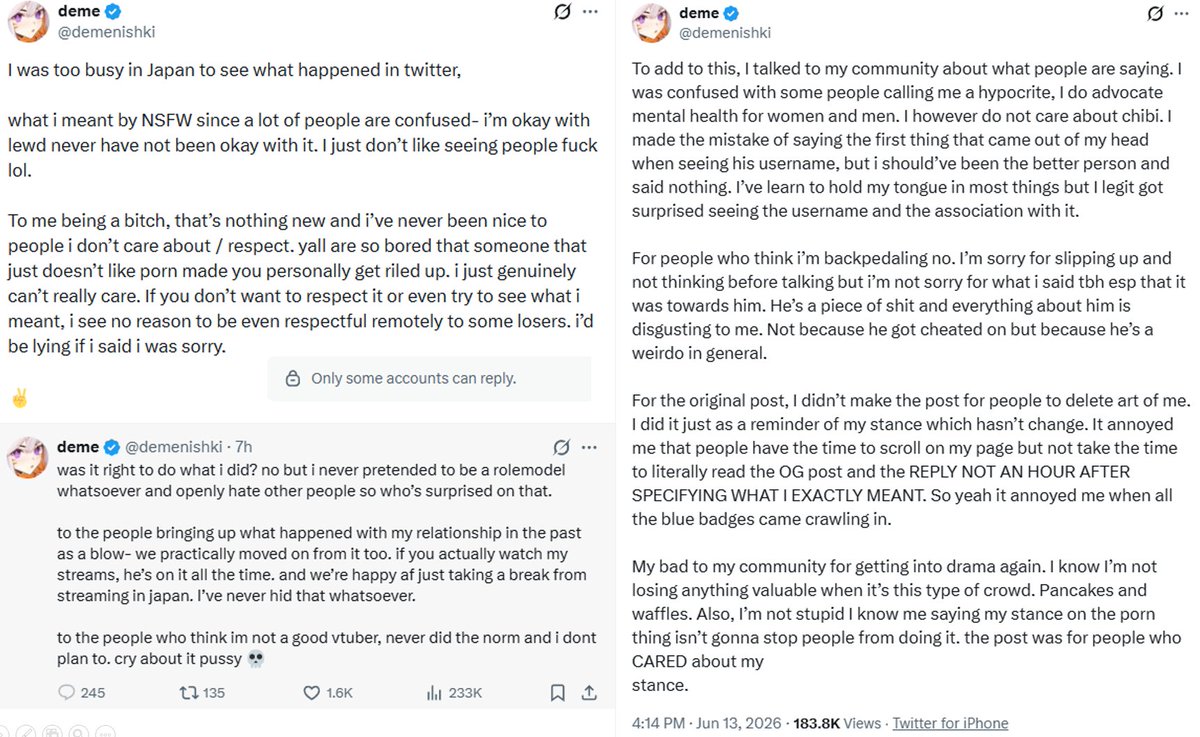Like the post with 1.6K hearts

pos(311,692)
